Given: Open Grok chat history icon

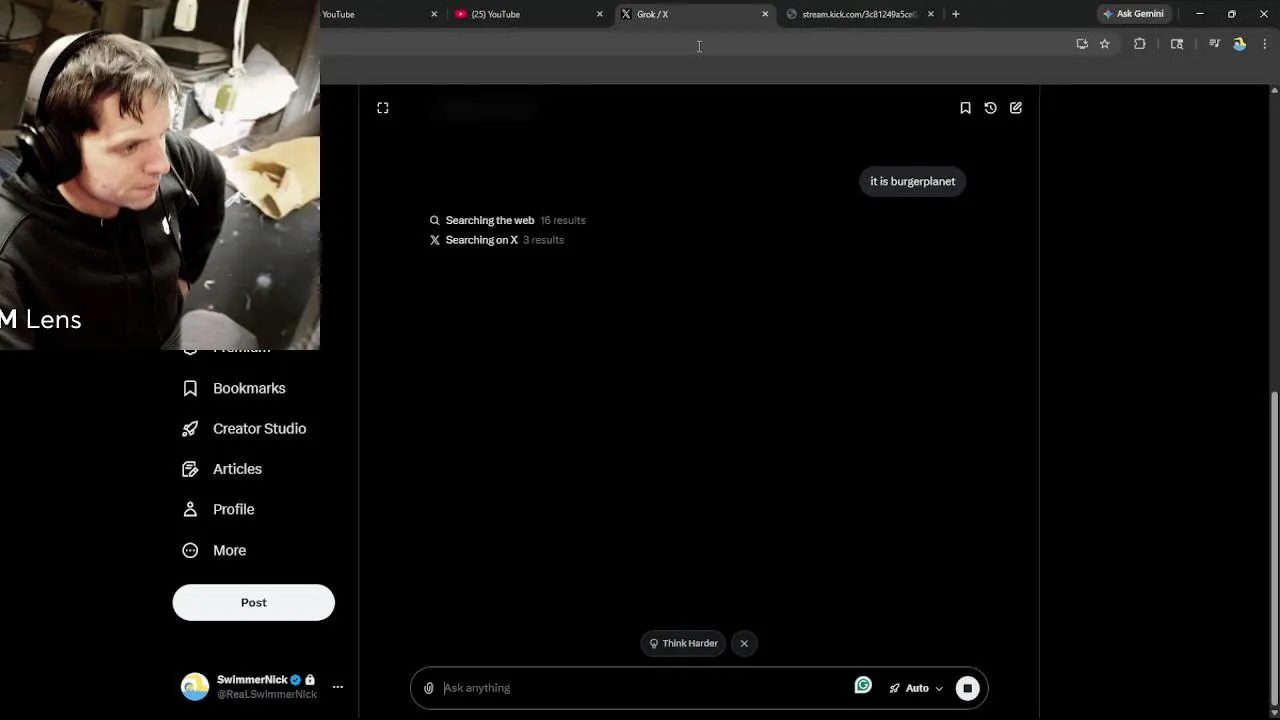Looking at the screenshot, I should tap(990, 108).
